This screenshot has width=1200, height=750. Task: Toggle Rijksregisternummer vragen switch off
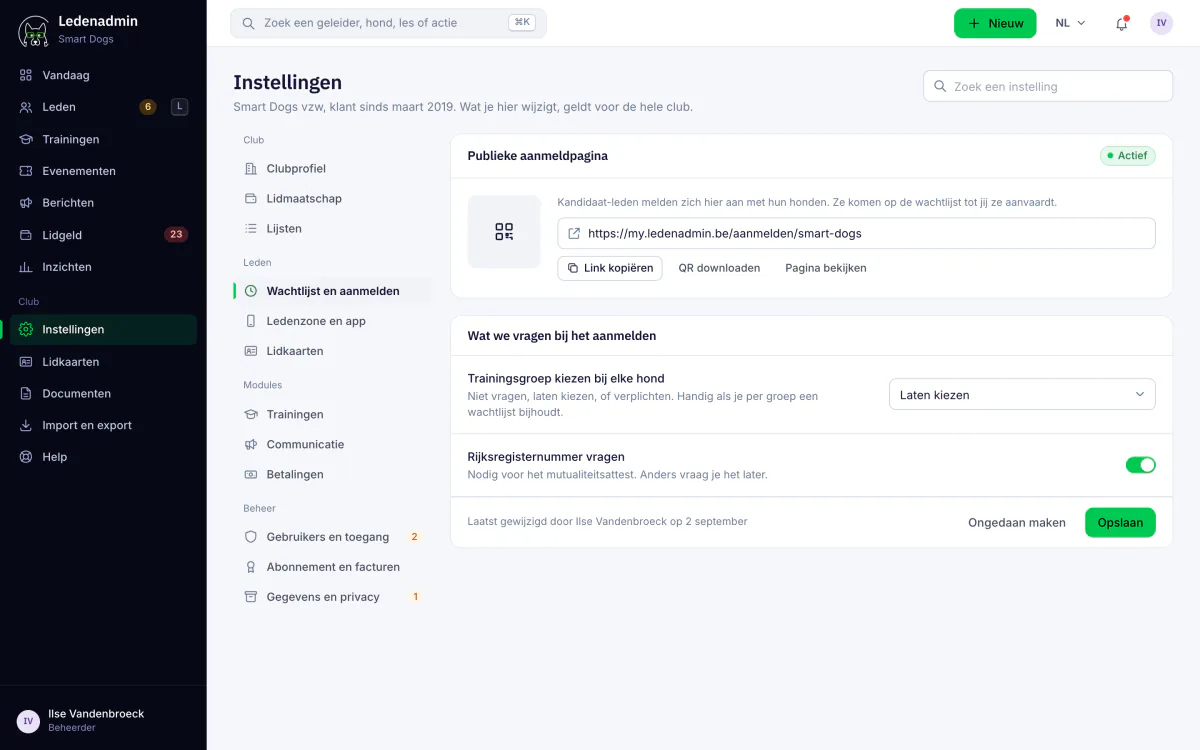tap(1140, 465)
